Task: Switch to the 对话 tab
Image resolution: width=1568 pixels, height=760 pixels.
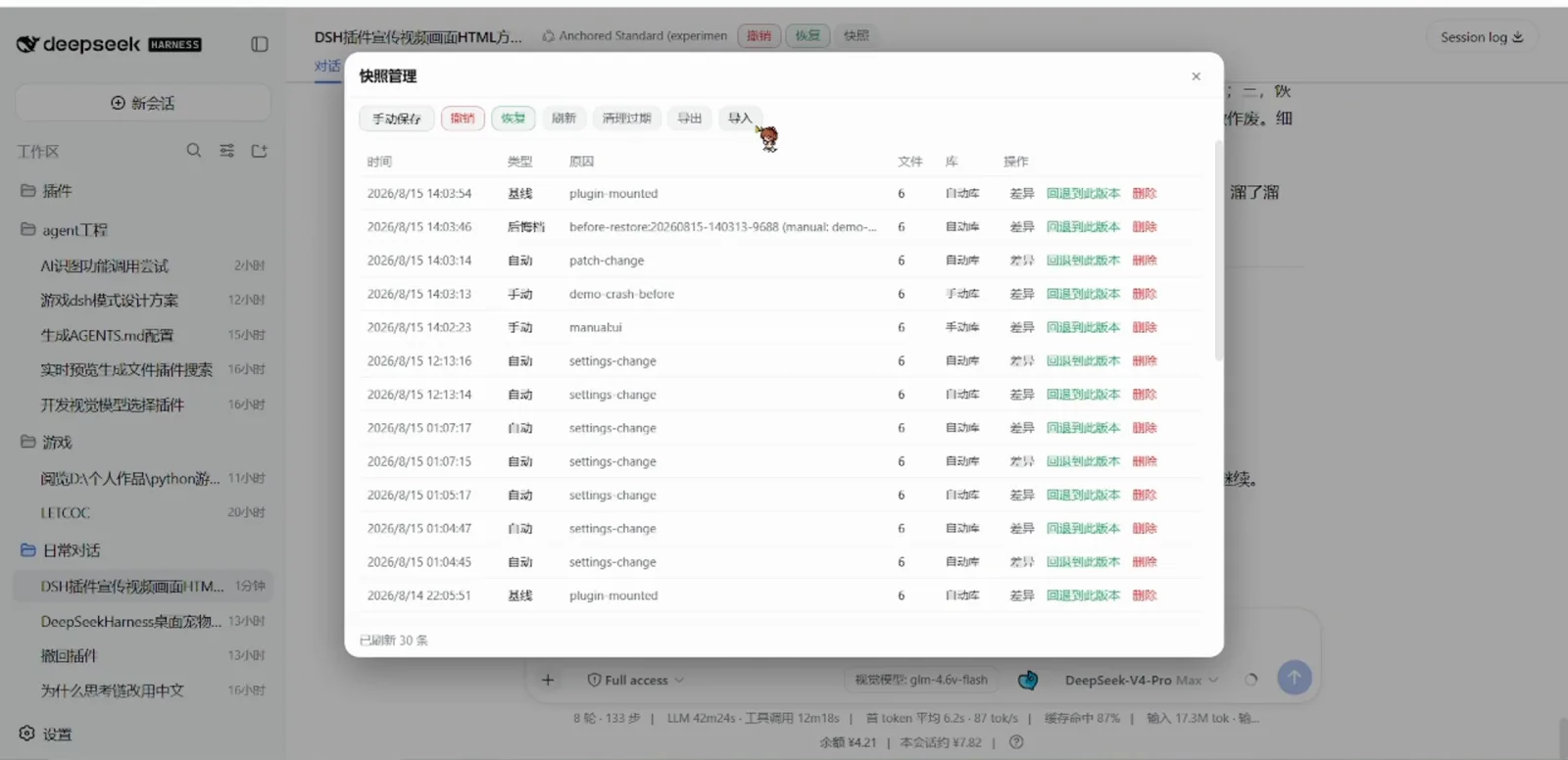Action: click(x=327, y=66)
